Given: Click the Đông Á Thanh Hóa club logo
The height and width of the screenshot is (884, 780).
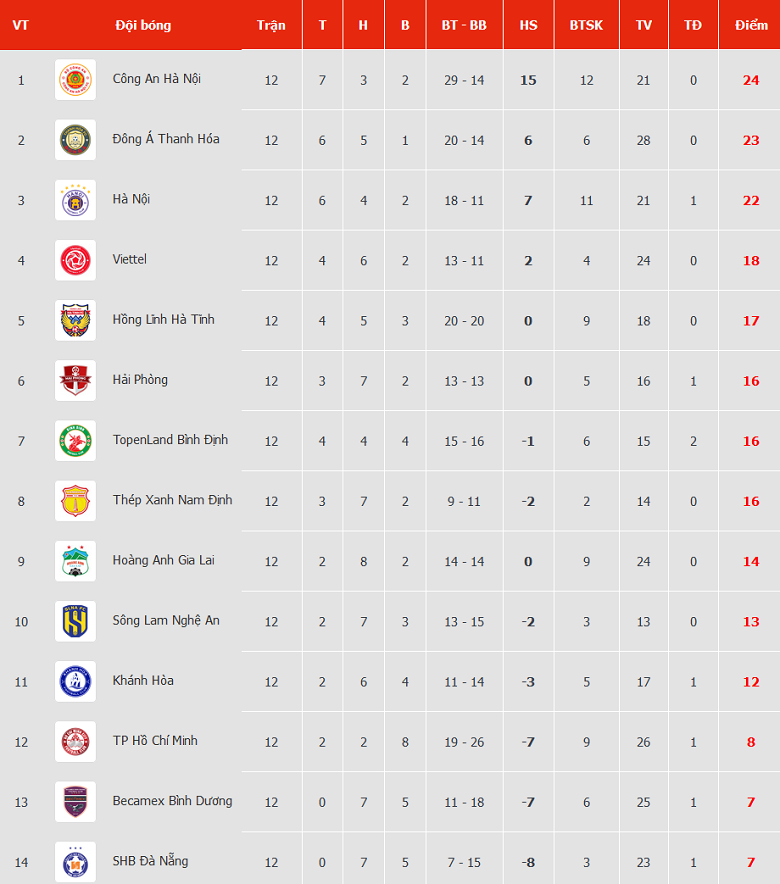Looking at the screenshot, I should point(75,140).
